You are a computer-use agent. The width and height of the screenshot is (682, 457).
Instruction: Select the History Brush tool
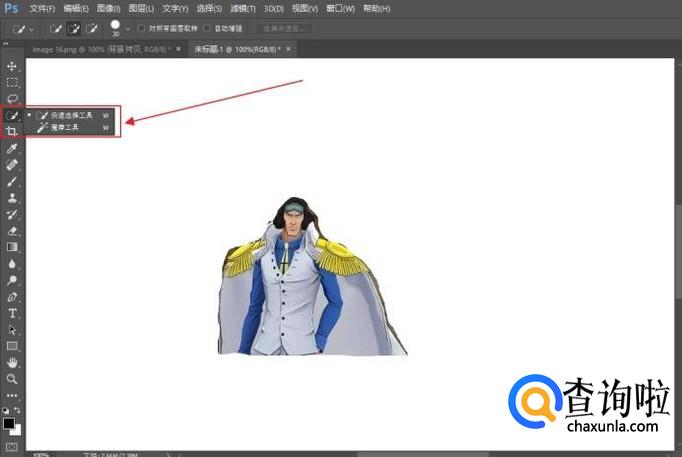click(x=12, y=214)
